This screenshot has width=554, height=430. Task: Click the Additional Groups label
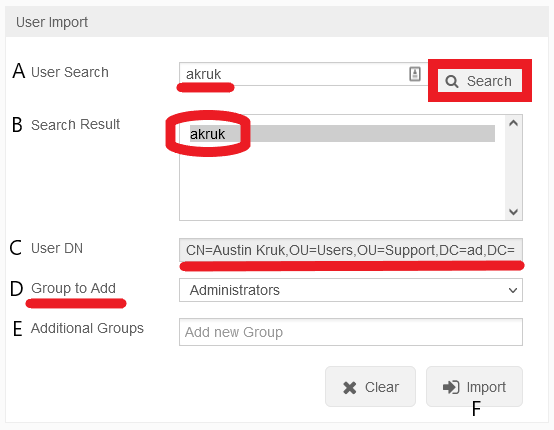point(87,328)
